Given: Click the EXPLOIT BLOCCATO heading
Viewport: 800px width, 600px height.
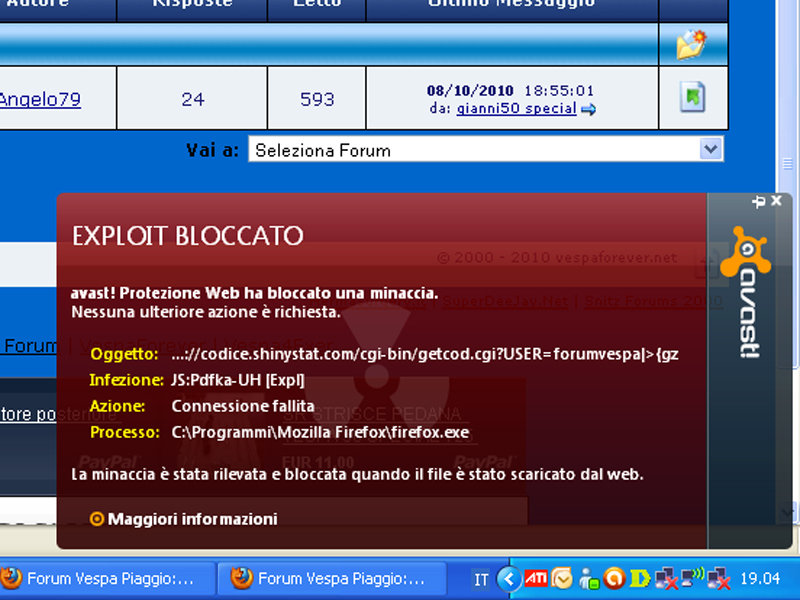Looking at the screenshot, I should coord(188,236).
